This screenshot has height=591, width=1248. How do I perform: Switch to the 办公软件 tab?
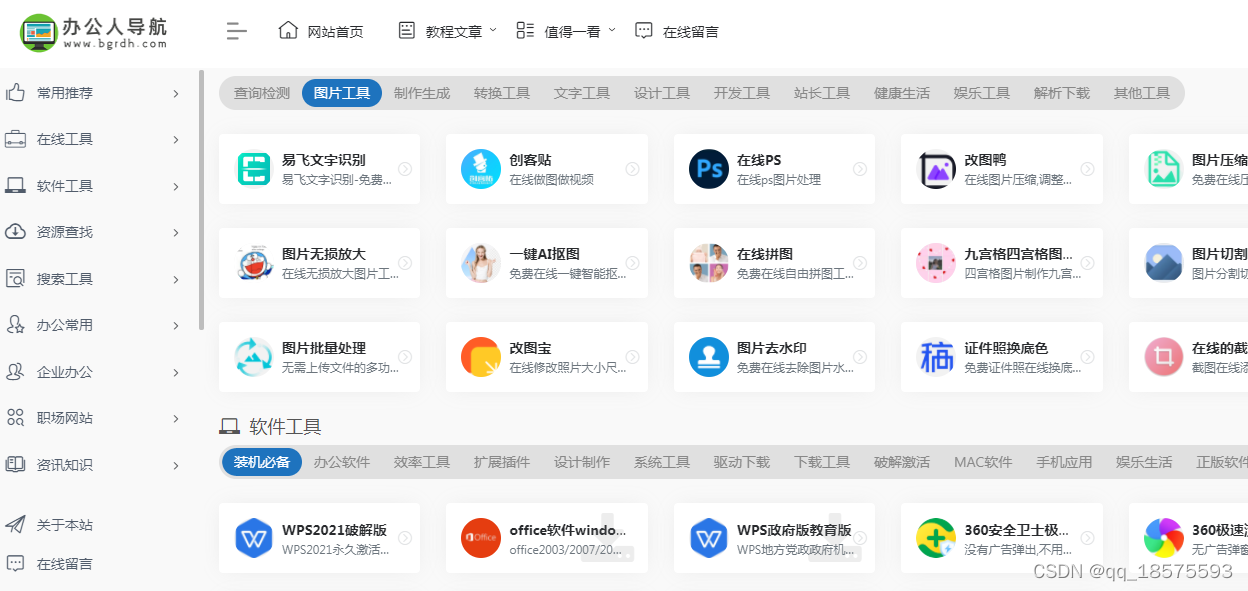(x=342, y=462)
